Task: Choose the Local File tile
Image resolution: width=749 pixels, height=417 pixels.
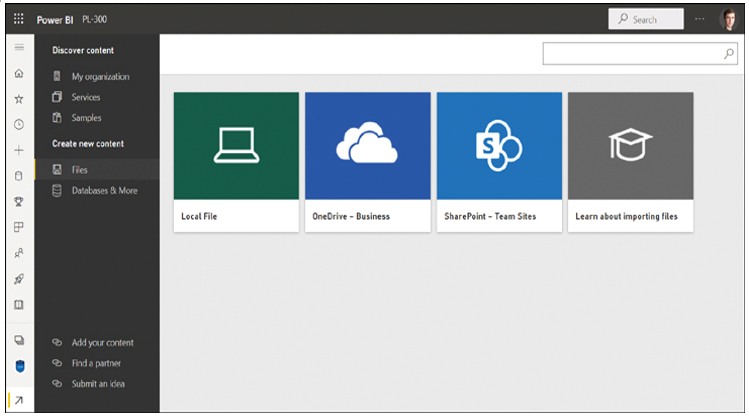Action: pyautogui.click(x=236, y=162)
